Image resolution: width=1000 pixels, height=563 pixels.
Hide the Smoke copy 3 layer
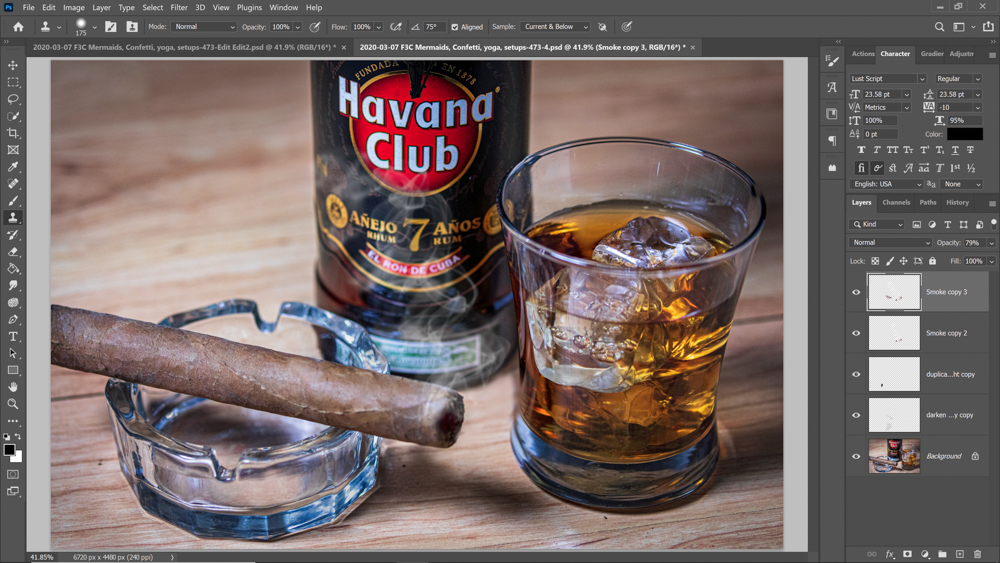856,292
